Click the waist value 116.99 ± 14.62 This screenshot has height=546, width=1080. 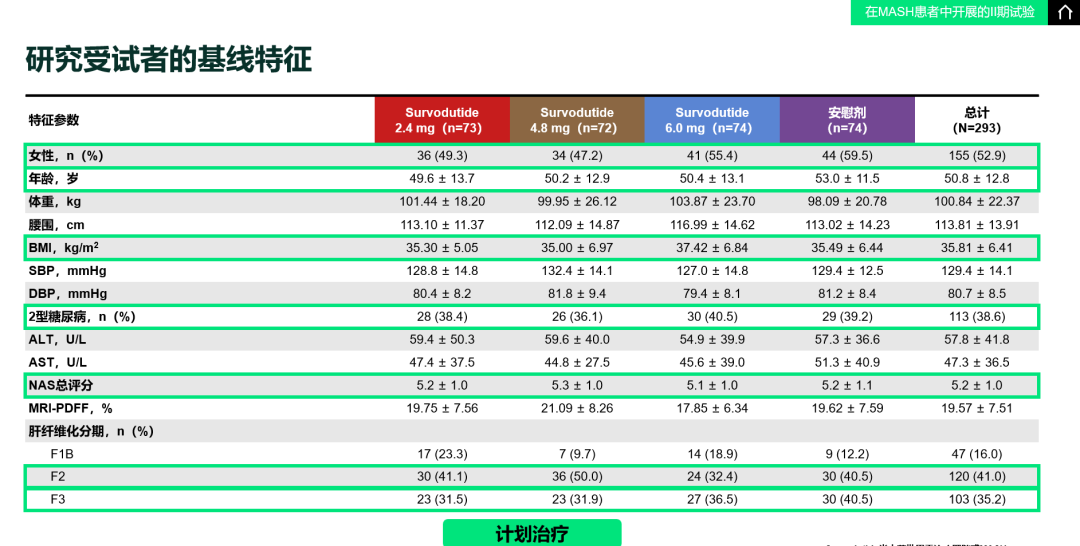click(x=712, y=224)
